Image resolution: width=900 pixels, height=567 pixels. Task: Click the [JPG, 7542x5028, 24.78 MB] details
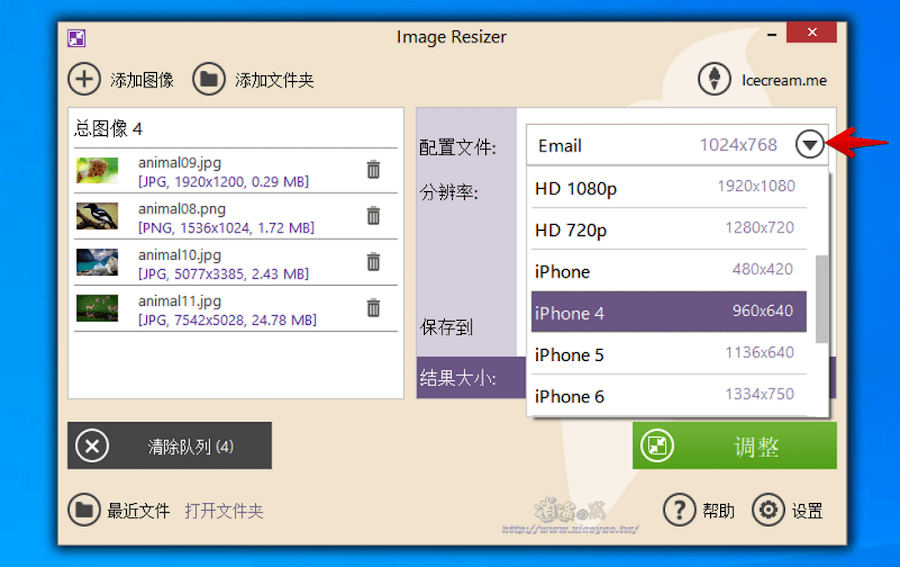[227, 320]
